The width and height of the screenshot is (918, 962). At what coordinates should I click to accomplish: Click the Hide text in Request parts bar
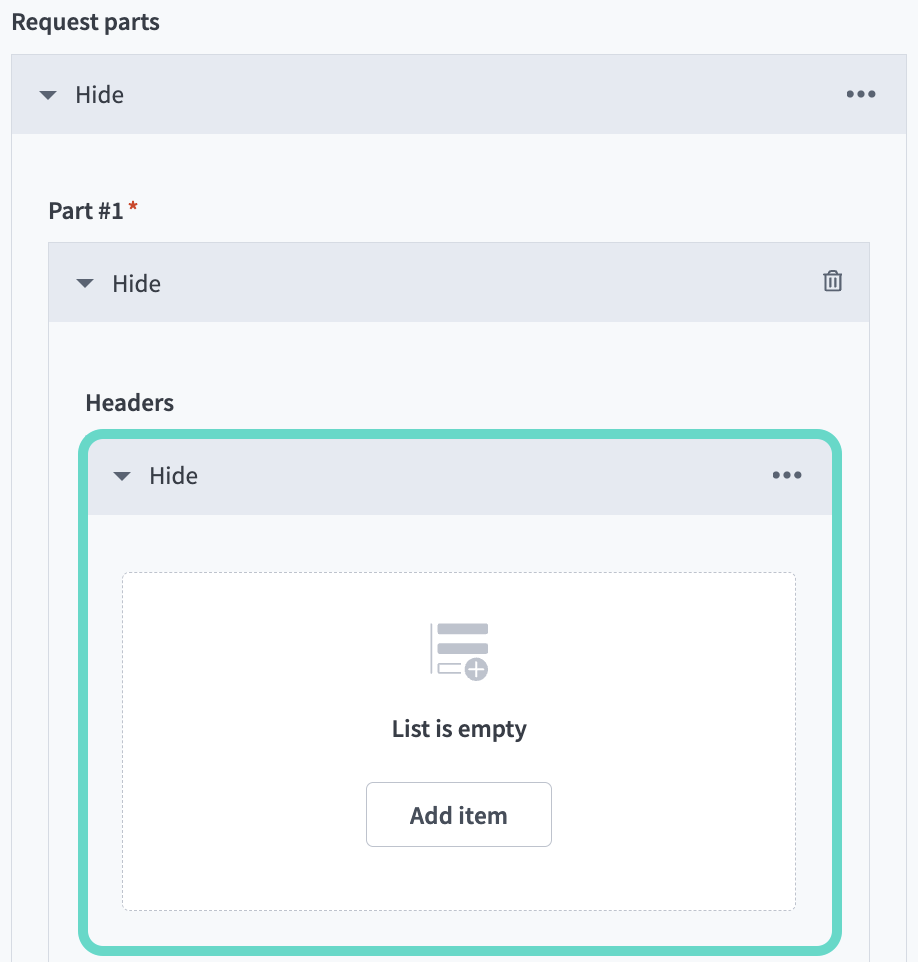coord(100,95)
